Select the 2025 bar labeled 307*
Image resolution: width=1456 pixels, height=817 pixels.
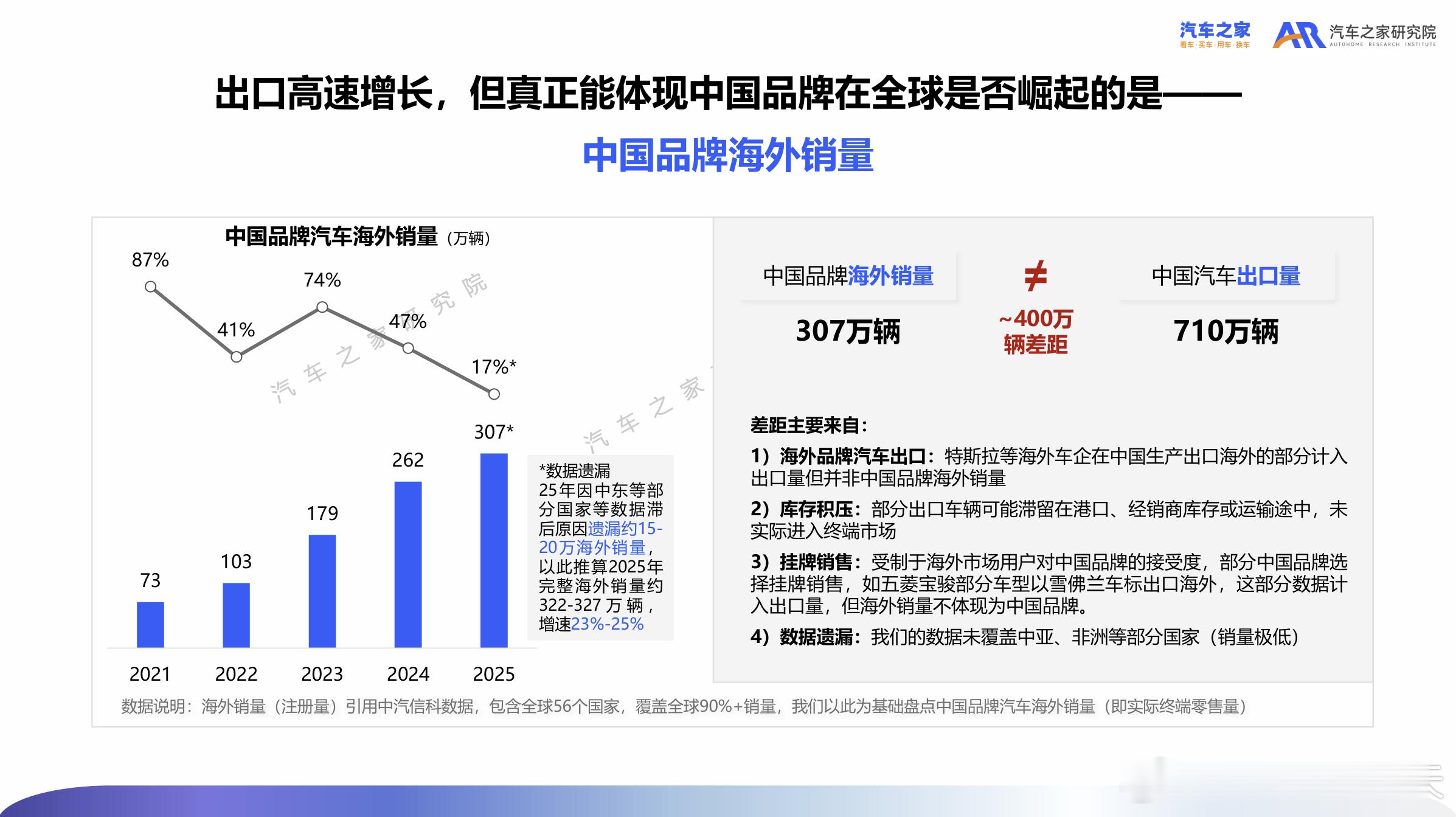pos(494,550)
